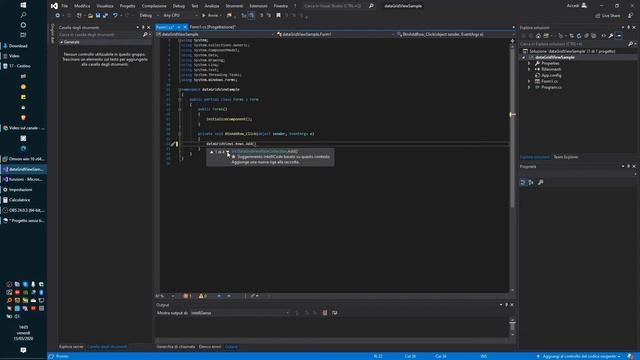This screenshot has width=640, height=360.
Task: Click the Save toolbar icon
Action: coord(98,16)
